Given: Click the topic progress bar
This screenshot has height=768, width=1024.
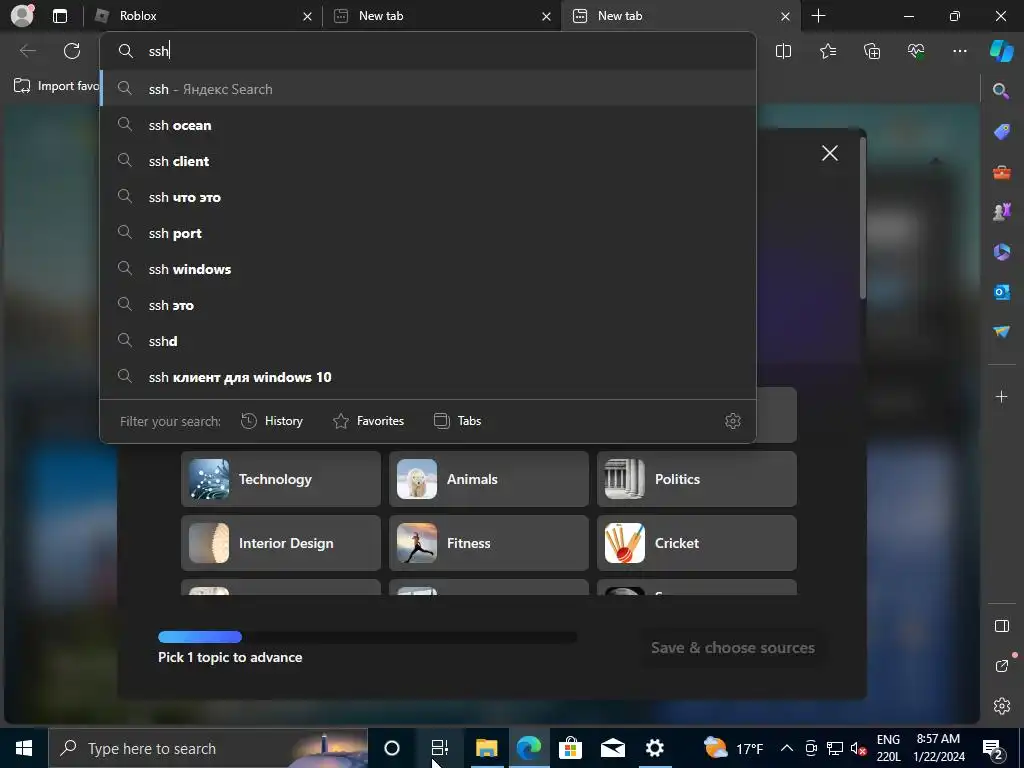Looking at the screenshot, I should click(x=367, y=637).
